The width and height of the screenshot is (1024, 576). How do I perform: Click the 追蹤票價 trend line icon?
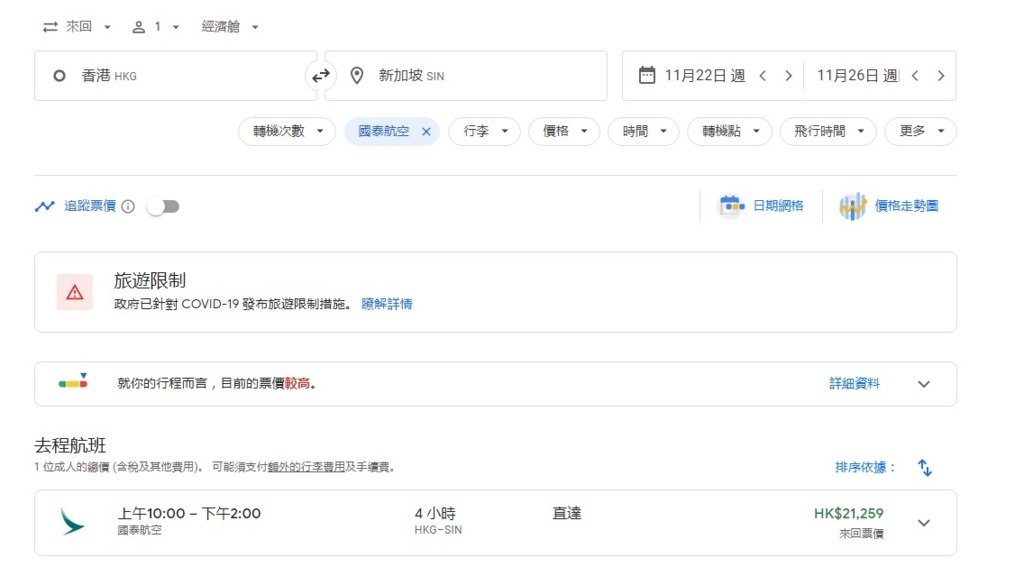[44, 206]
